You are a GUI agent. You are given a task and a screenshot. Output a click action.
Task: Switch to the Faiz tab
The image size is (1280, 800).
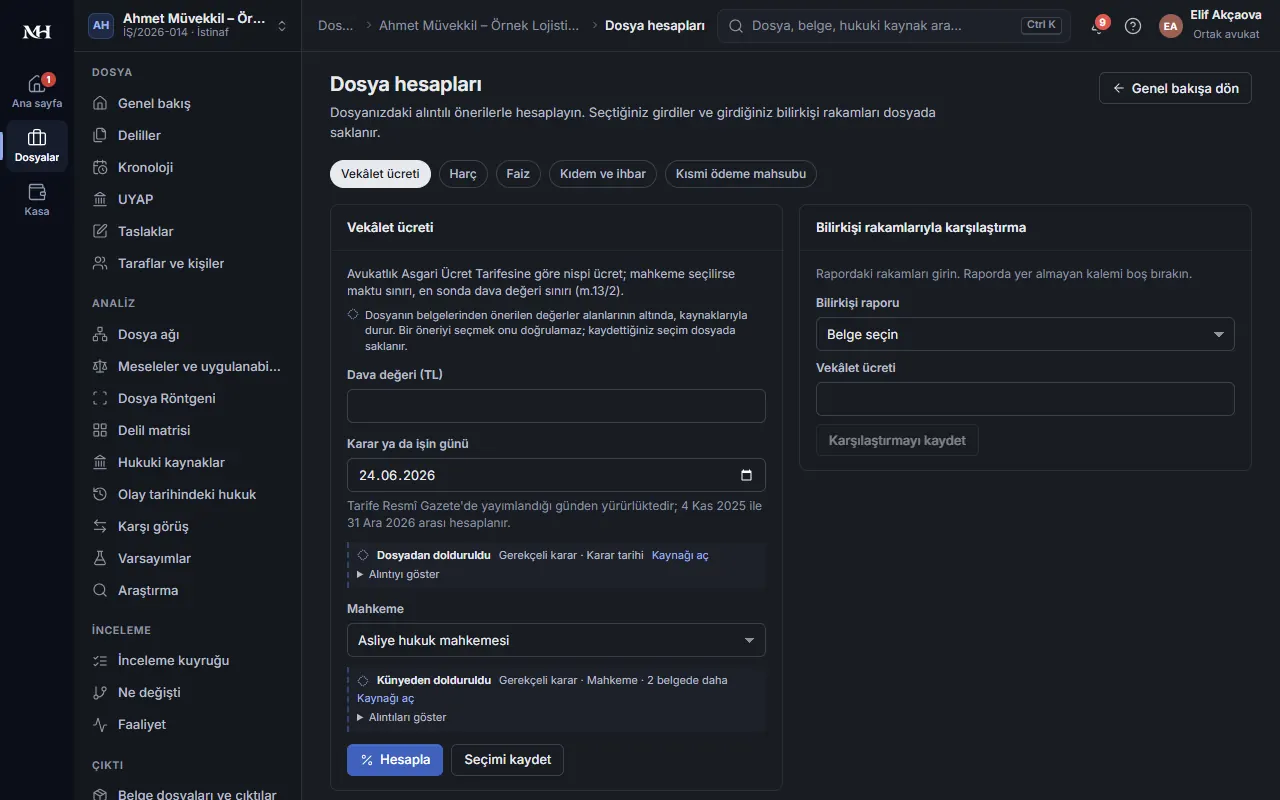click(x=518, y=174)
